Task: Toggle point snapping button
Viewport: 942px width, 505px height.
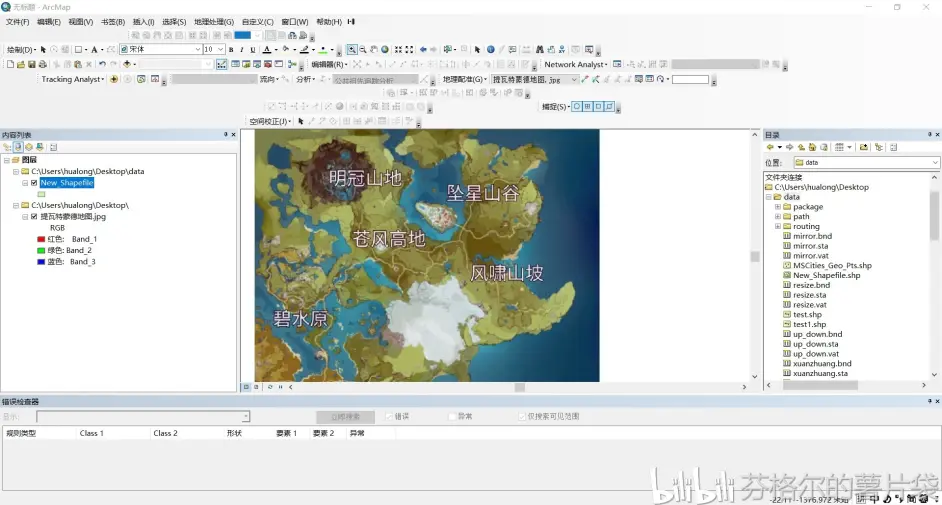Action: click(x=577, y=106)
